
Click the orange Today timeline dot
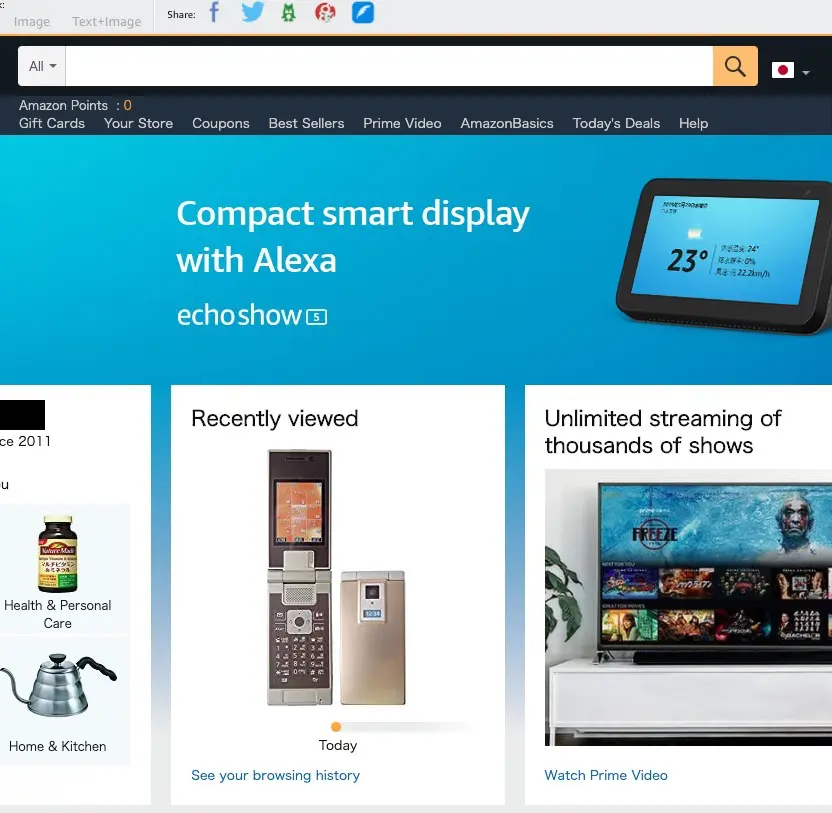pos(336,727)
